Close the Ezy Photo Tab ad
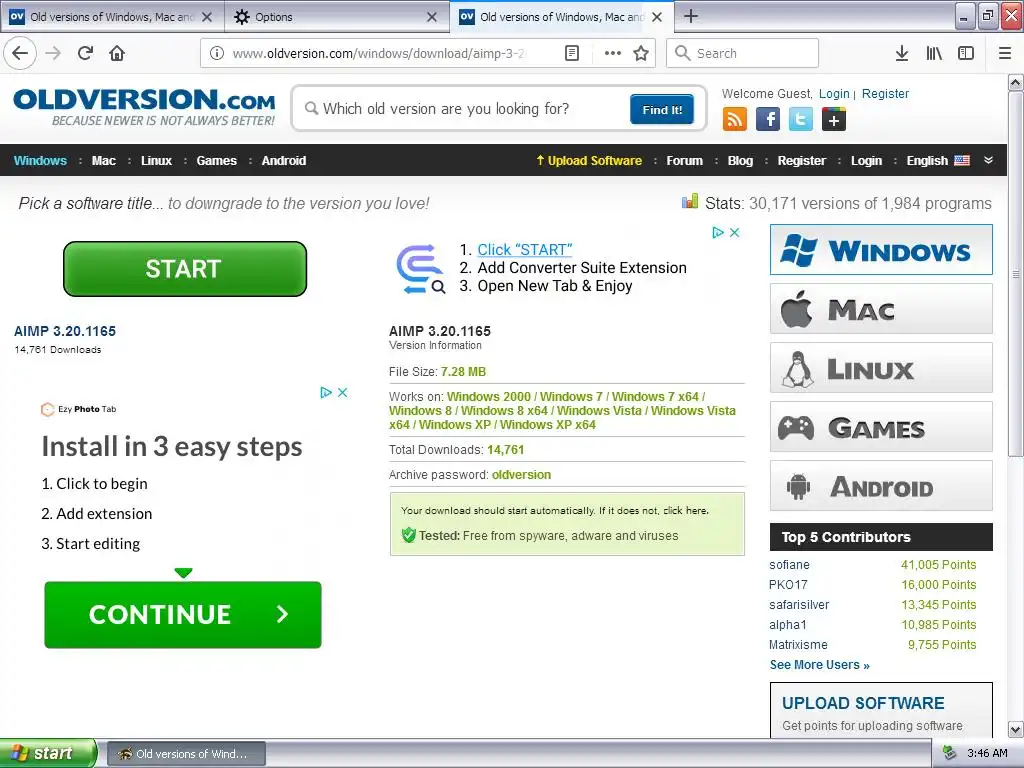The height and width of the screenshot is (768, 1024). point(342,392)
